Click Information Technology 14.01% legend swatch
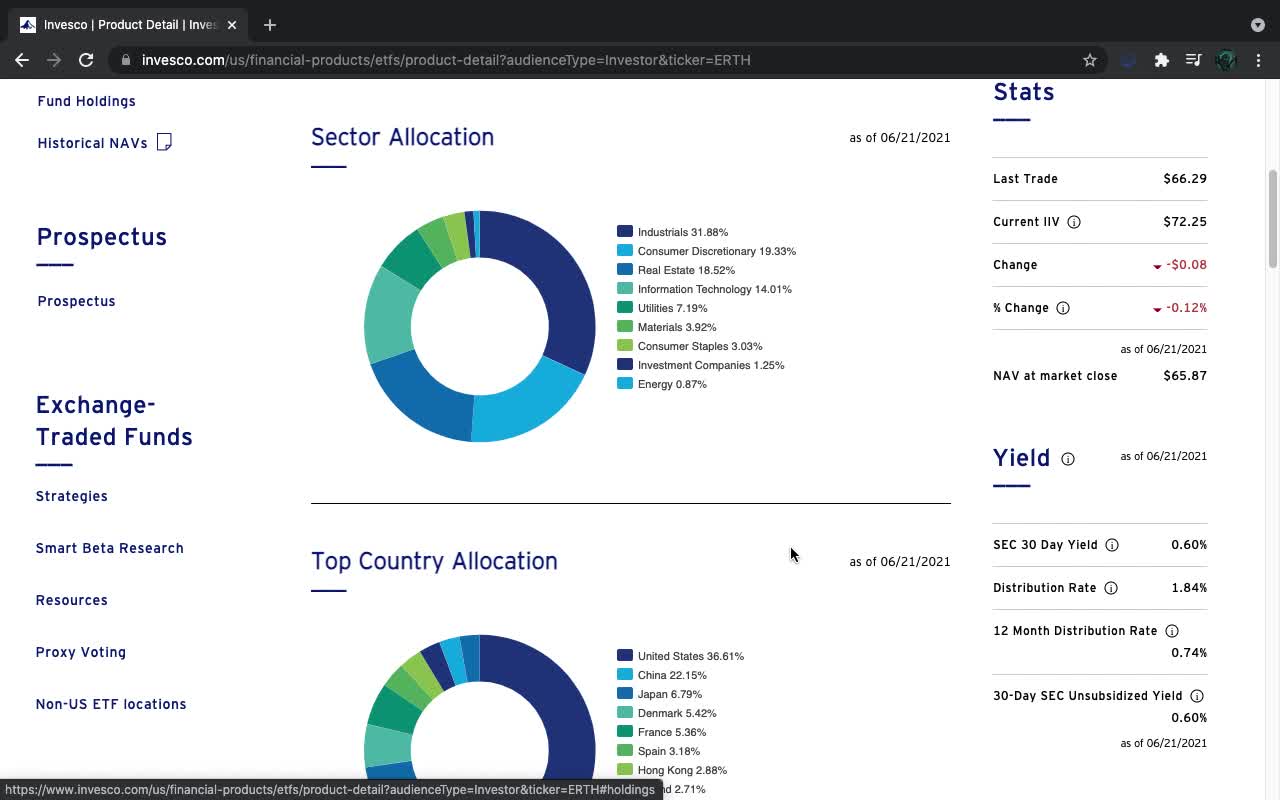The height and width of the screenshot is (800, 1280). point(625,288)
